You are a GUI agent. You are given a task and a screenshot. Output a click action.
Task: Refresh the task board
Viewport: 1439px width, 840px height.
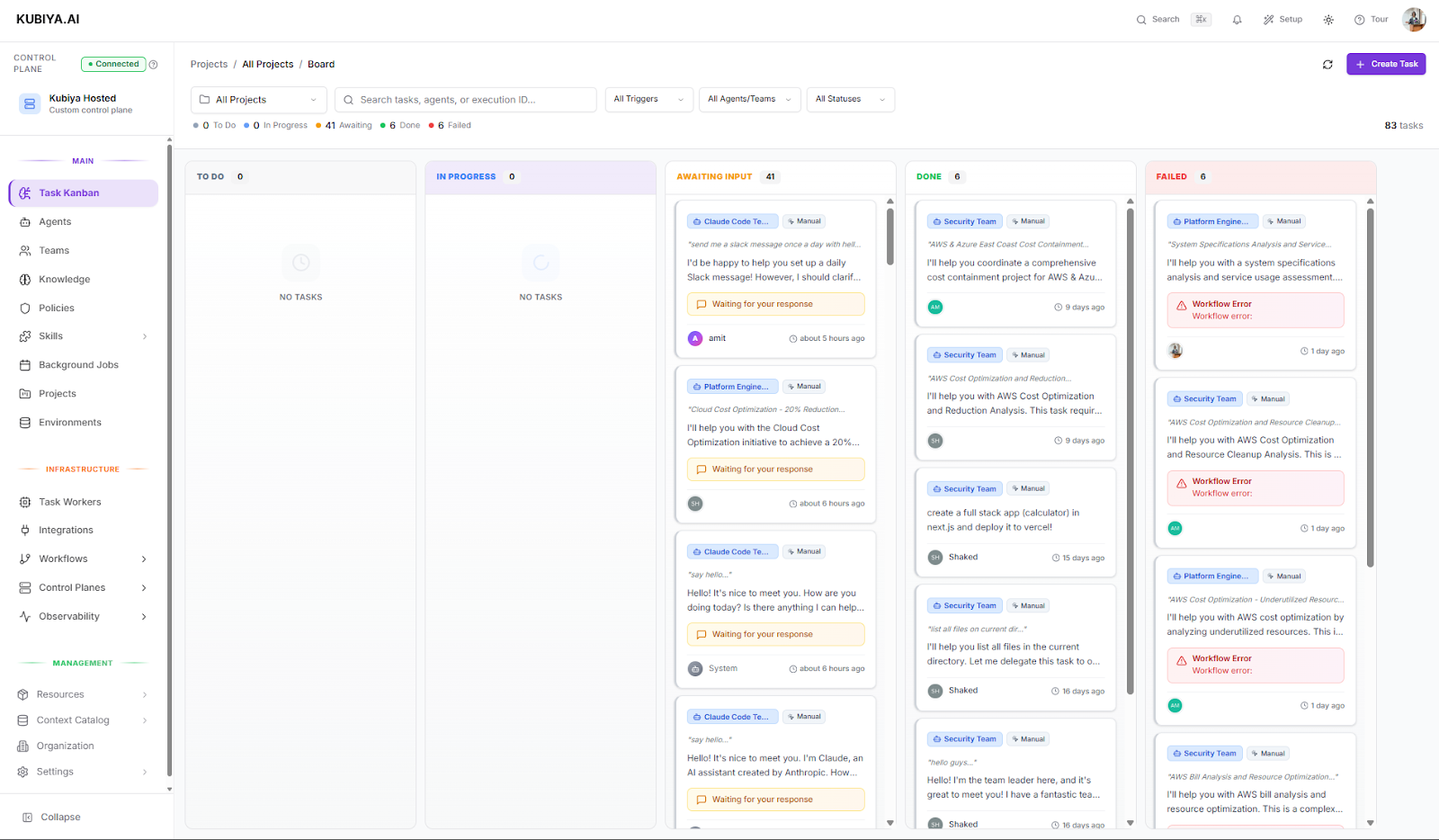1327,64
